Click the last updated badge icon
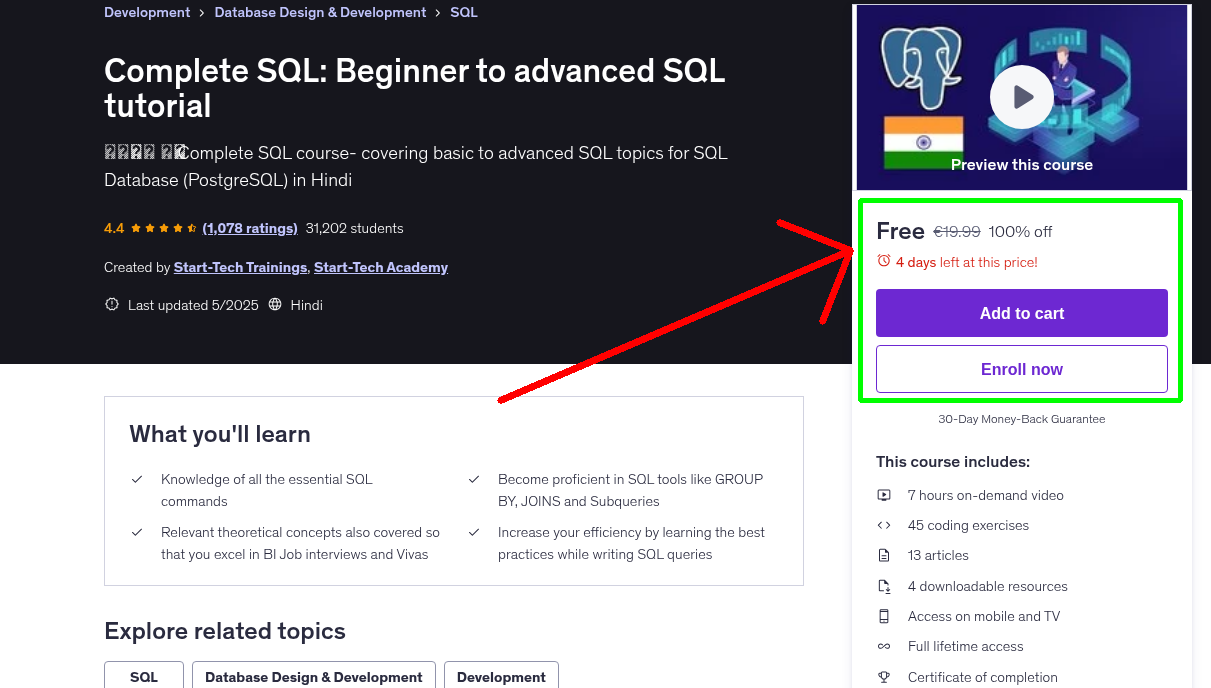This screenshot has width=1211, height=688. [112, 305]
